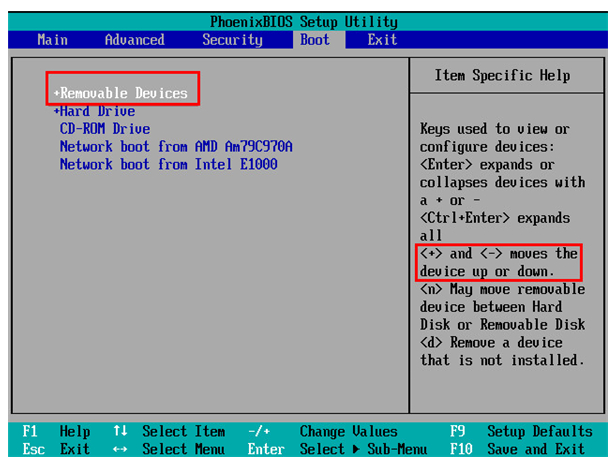Click F1 Help in footer
616x461 pixels.
click(x=56, y=432)
